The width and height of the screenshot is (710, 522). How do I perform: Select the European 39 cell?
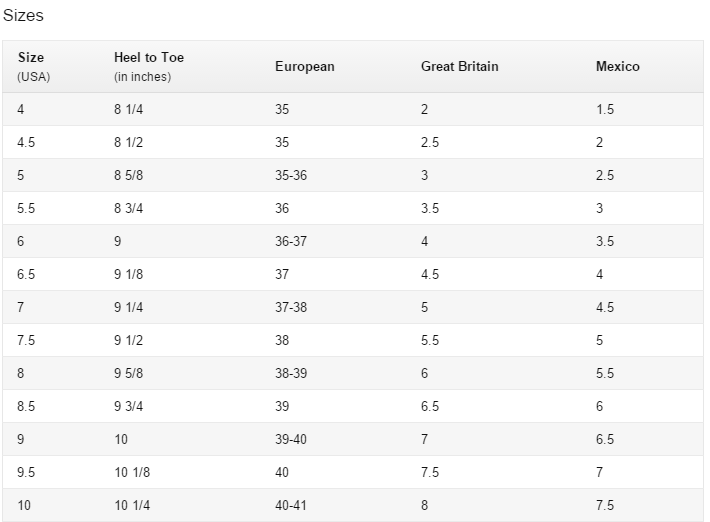(x=282, y=407)
